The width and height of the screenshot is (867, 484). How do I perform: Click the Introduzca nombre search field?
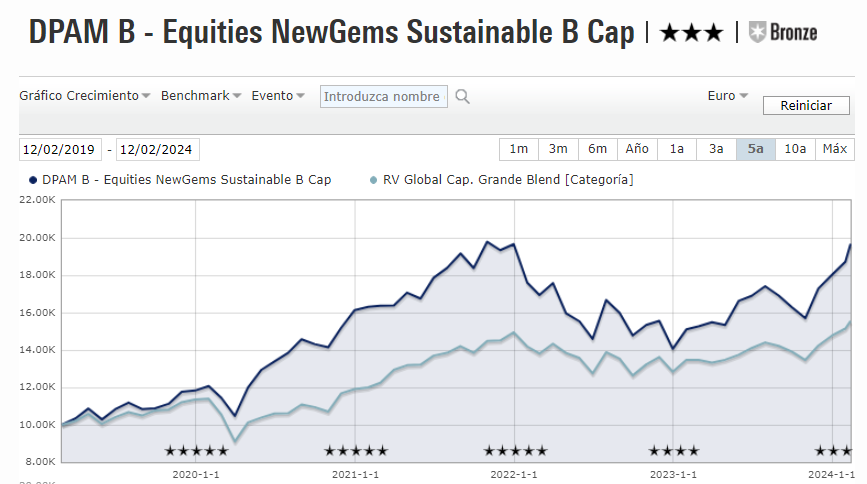(x=383, y=97)
